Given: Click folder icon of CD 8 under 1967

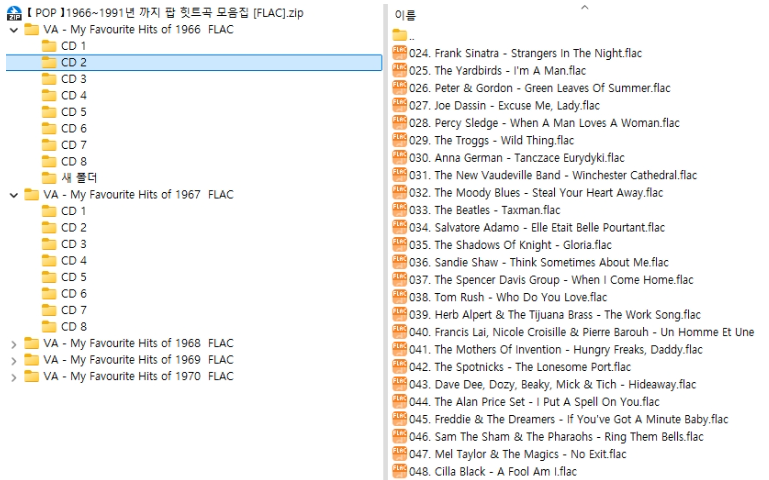Looking at the screenshot, I should tap(48, 326).
